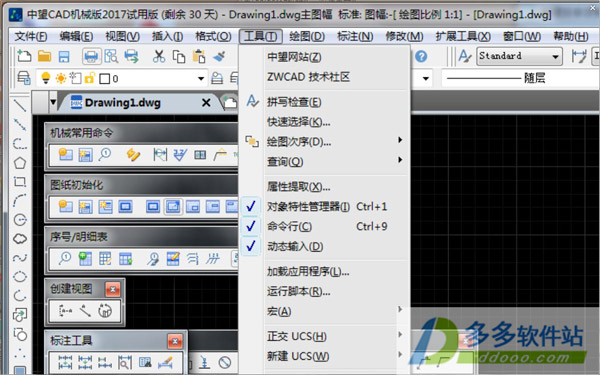Expand the 查询 submenu arrow
This screenshot has height=375, width=600.
[400, 160]
